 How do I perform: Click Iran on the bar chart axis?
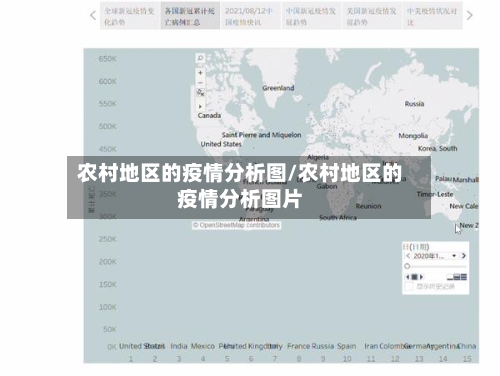coord(371,346)
